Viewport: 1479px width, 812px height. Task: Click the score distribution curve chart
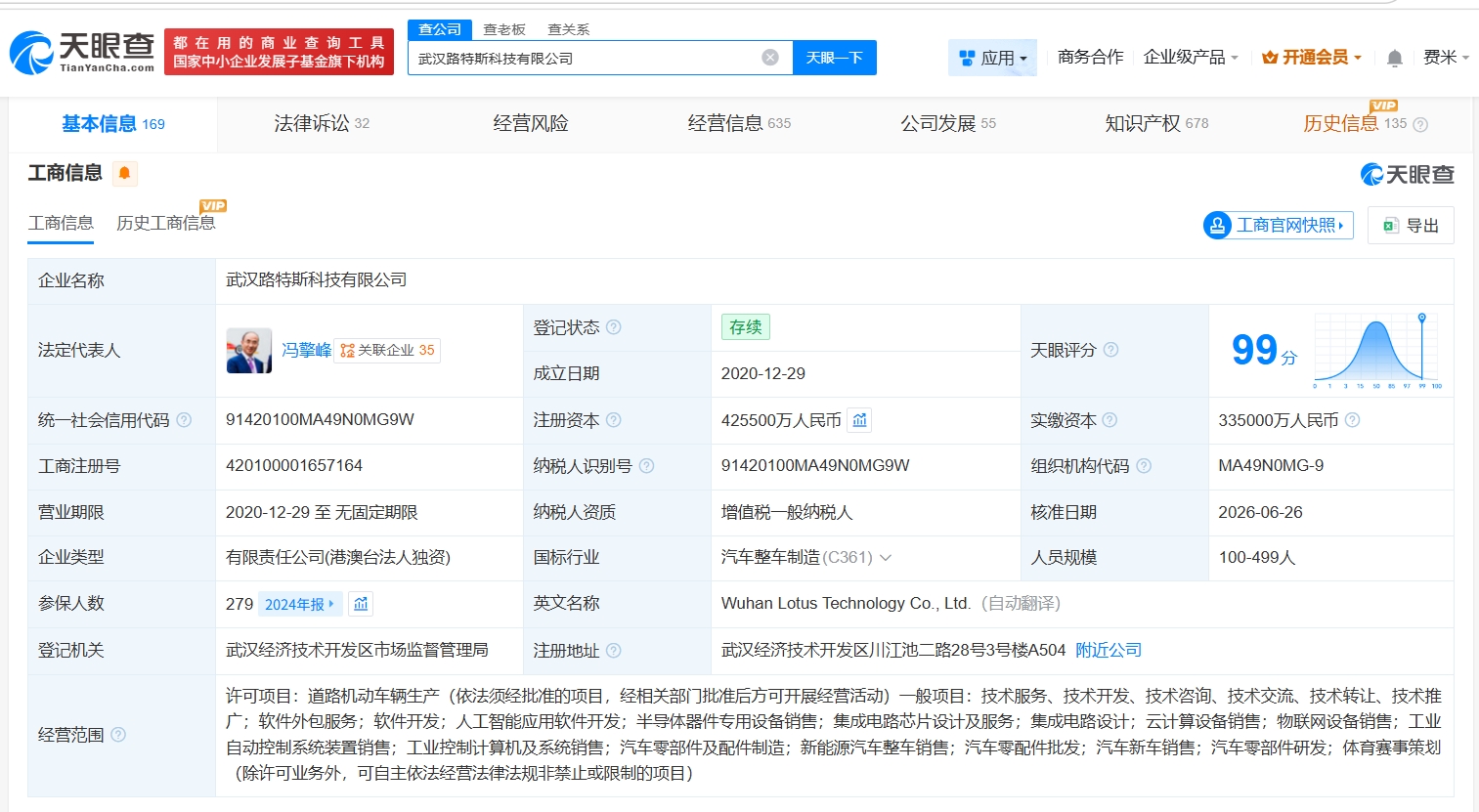(1377, 350)
